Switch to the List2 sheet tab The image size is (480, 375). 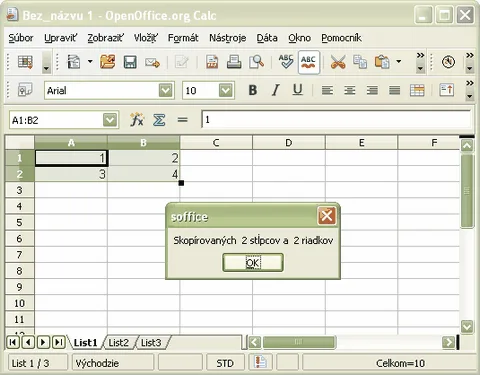(119, 342)
